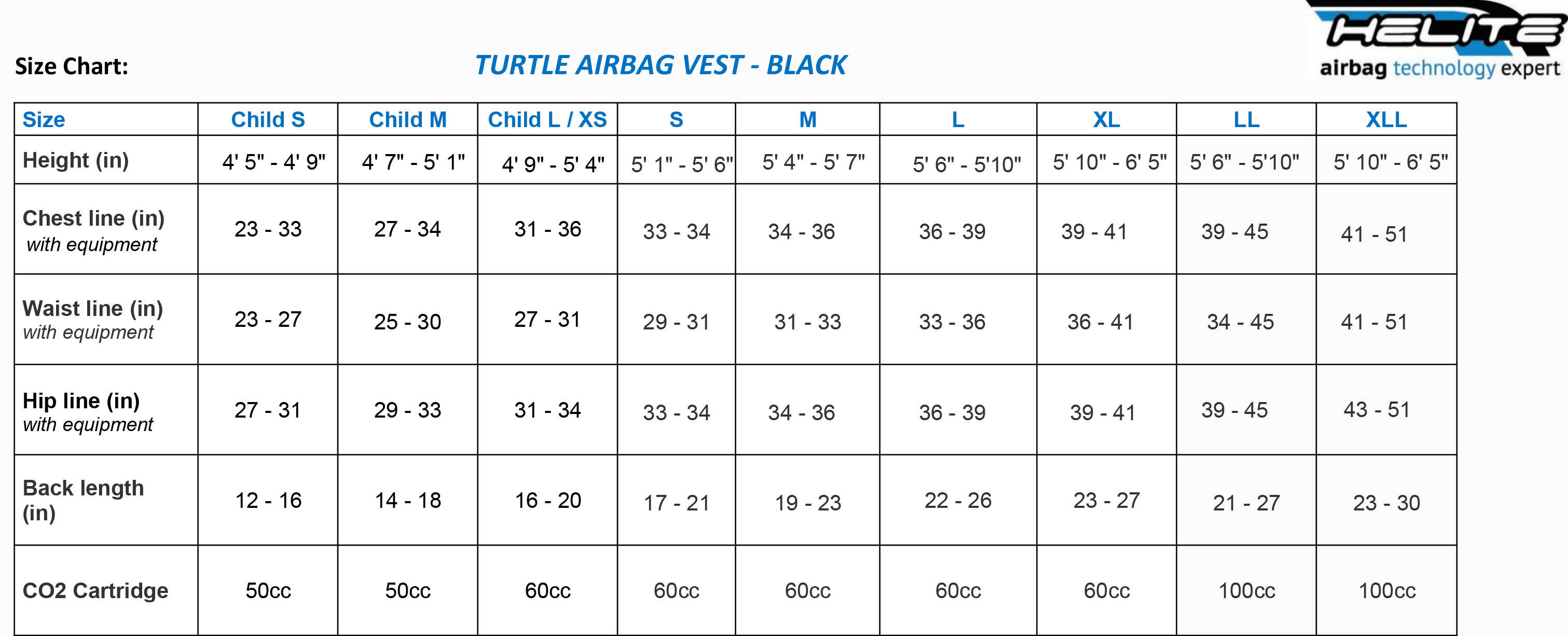1568x636 pixels.
Task: Click the 23 - 33 chest line cell
Action: coord(268,229)
